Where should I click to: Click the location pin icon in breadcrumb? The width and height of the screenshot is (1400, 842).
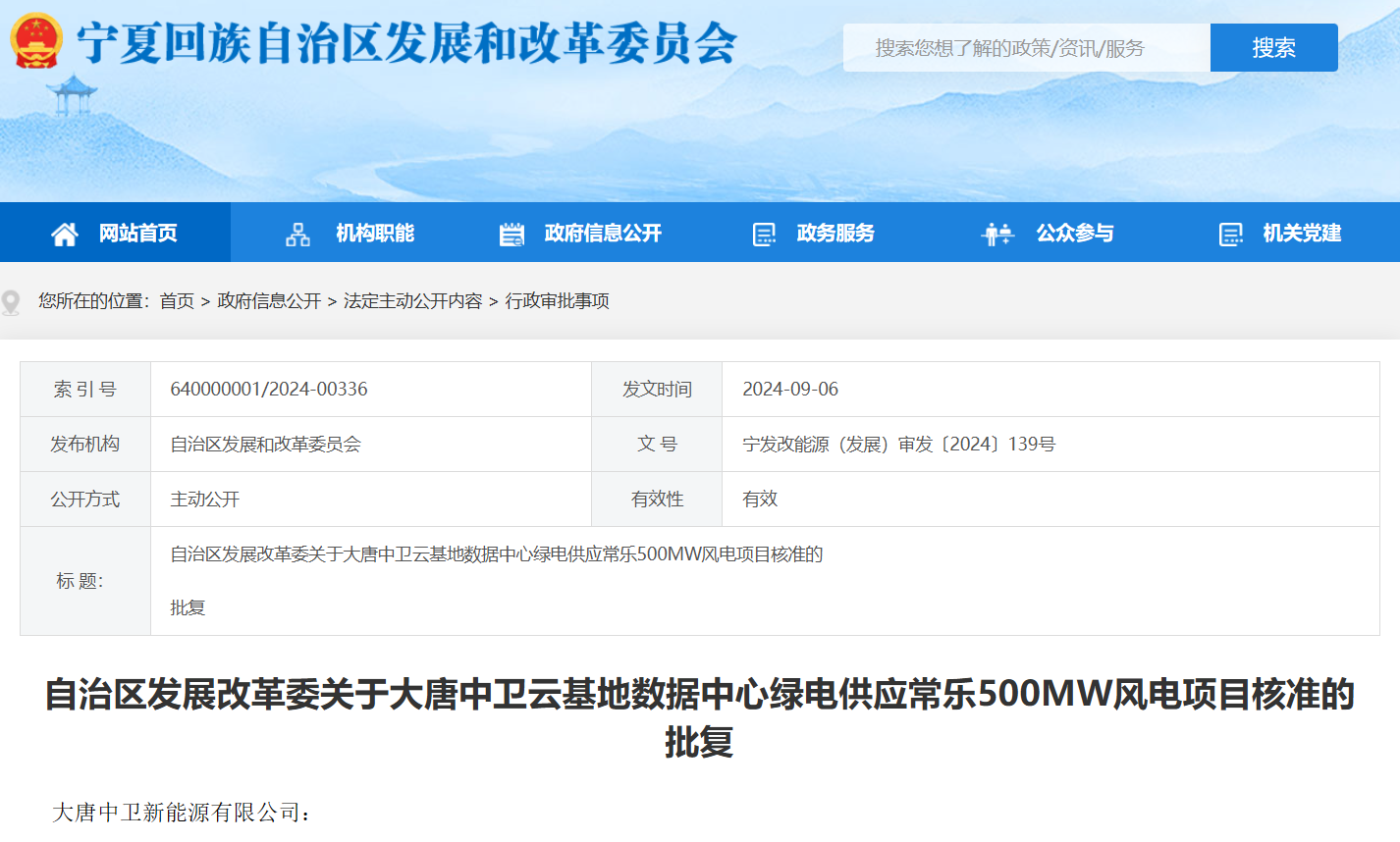point(11,301)
